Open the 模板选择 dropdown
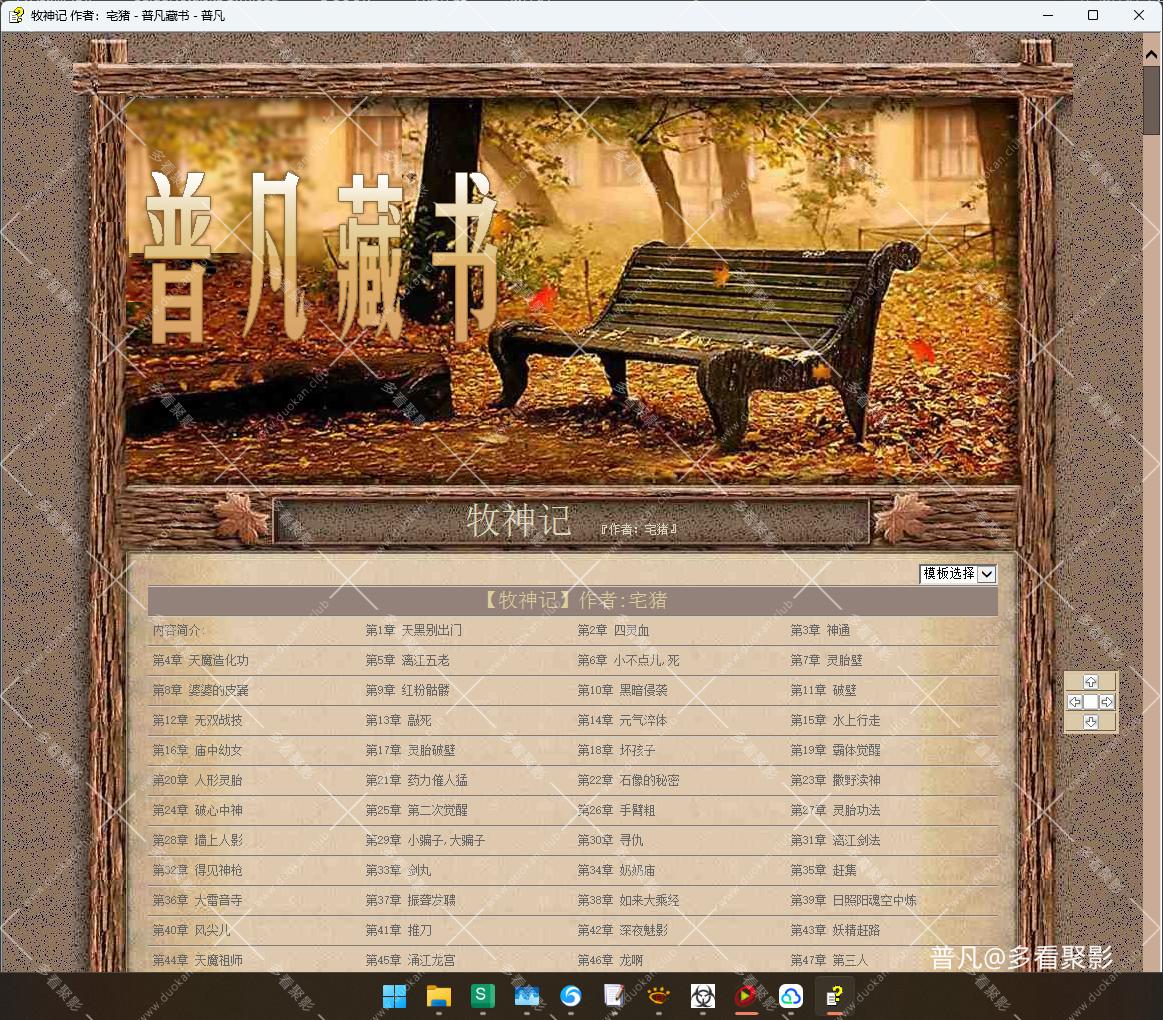This screenshot has width=1163, height=1020. (957, 574)
